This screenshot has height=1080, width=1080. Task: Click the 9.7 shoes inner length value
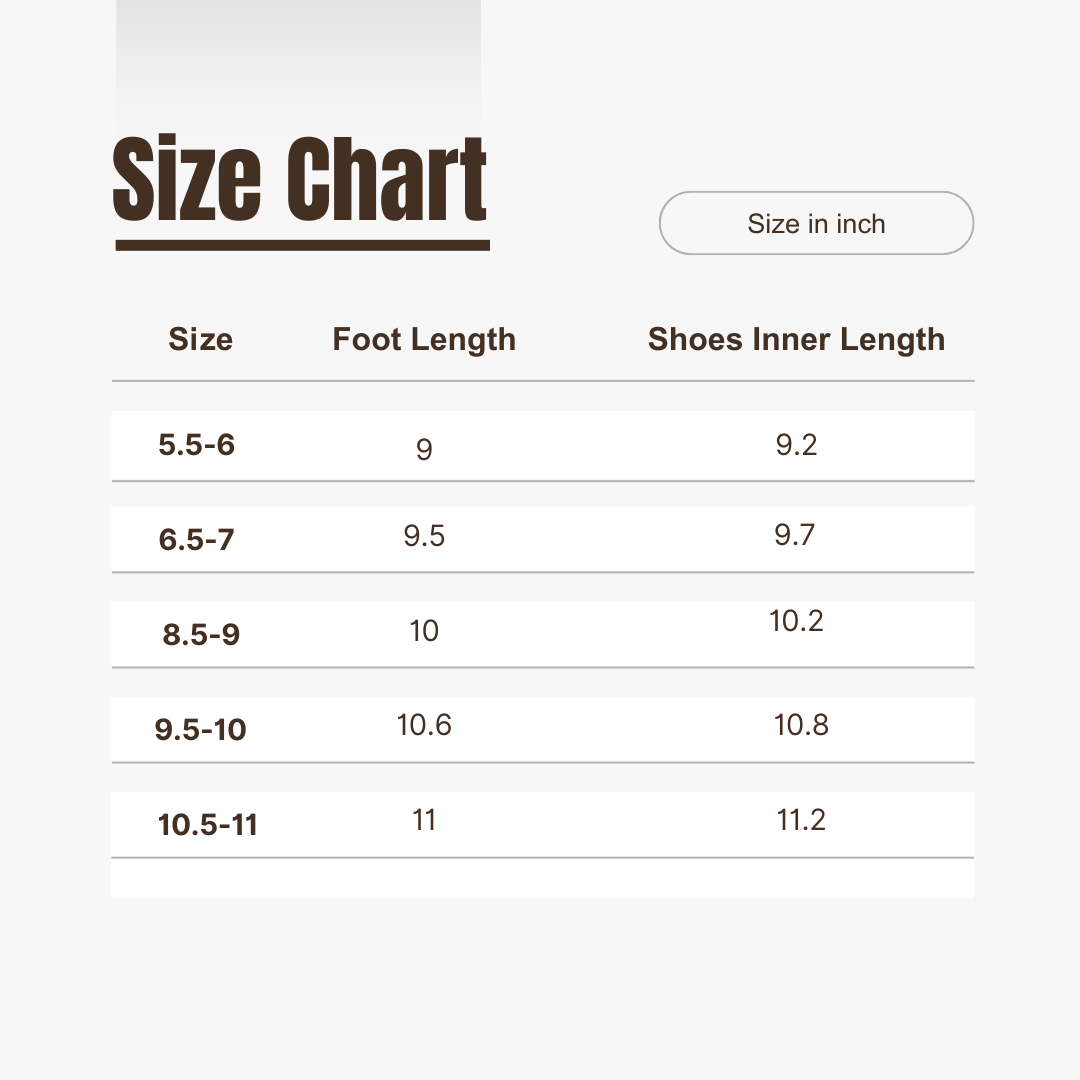click(795, 535)
